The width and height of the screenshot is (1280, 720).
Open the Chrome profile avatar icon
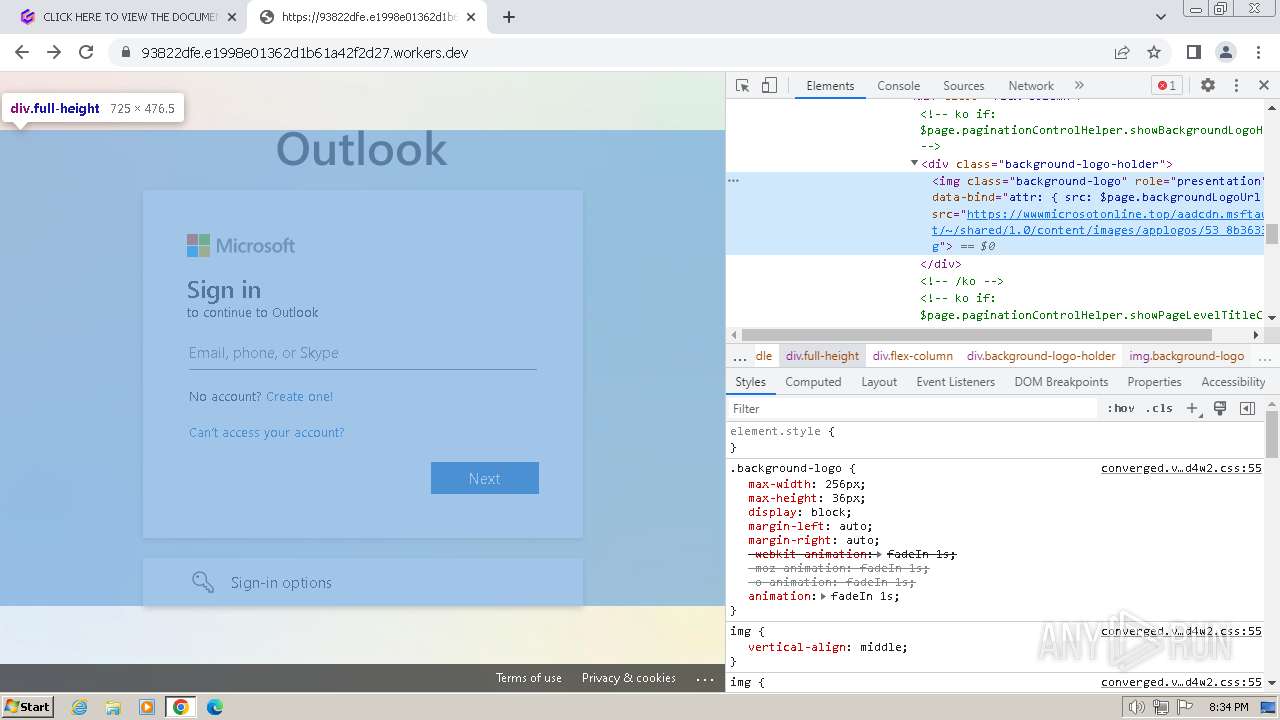pyautogui.click(x=1225, y=52)
